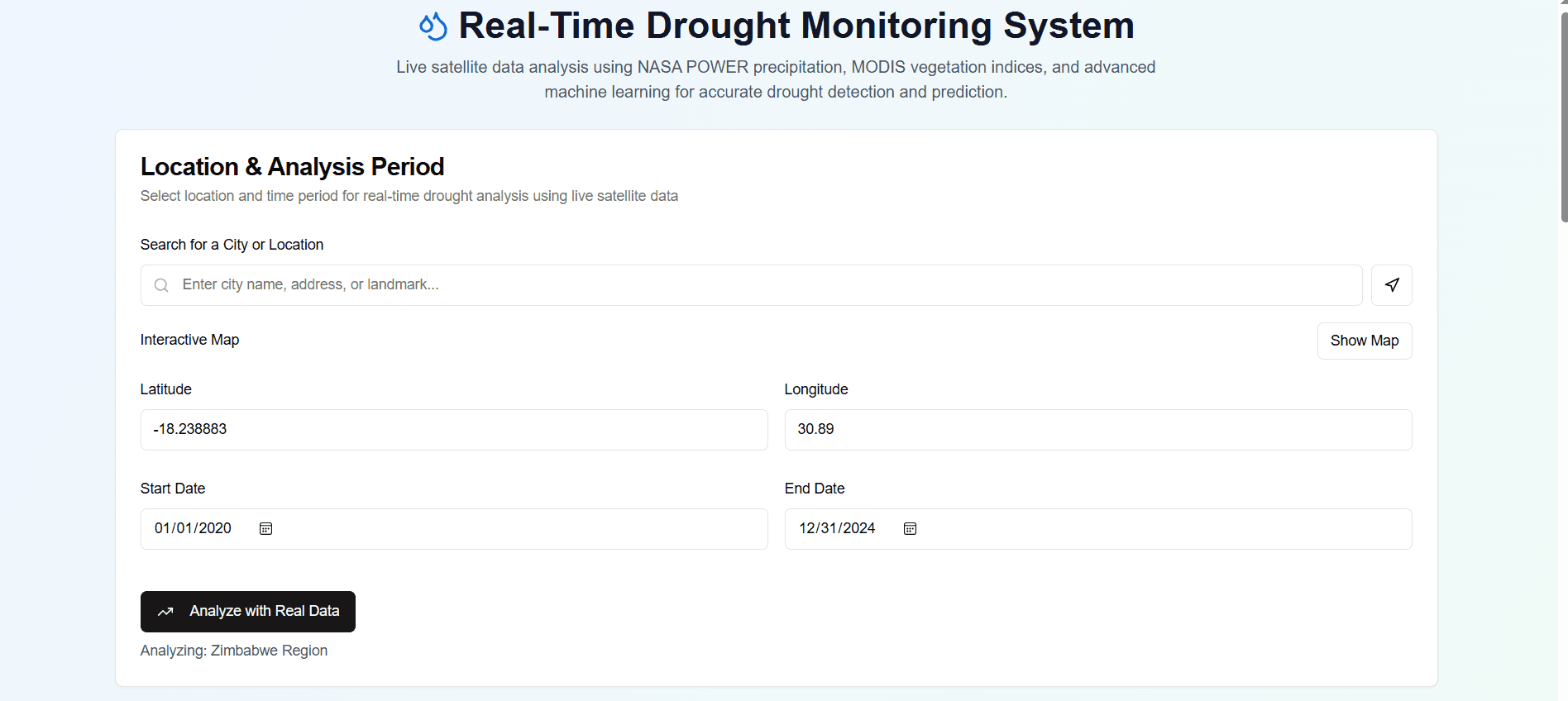Click the 'Select location and time period' subtitle

click(409, 196)
